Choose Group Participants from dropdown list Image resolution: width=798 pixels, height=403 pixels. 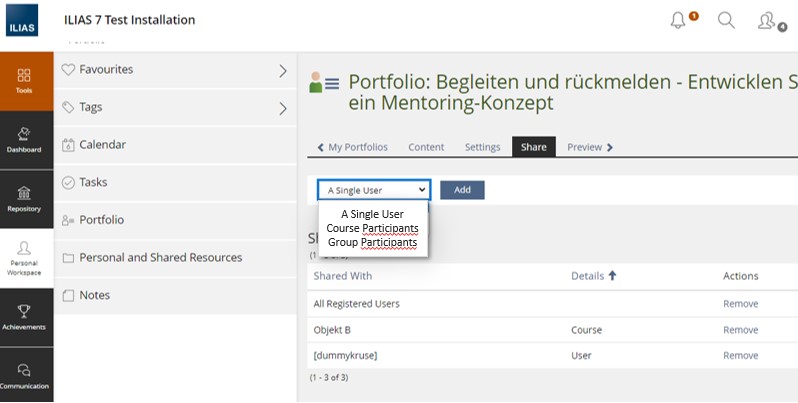click(x=372, y=242)
